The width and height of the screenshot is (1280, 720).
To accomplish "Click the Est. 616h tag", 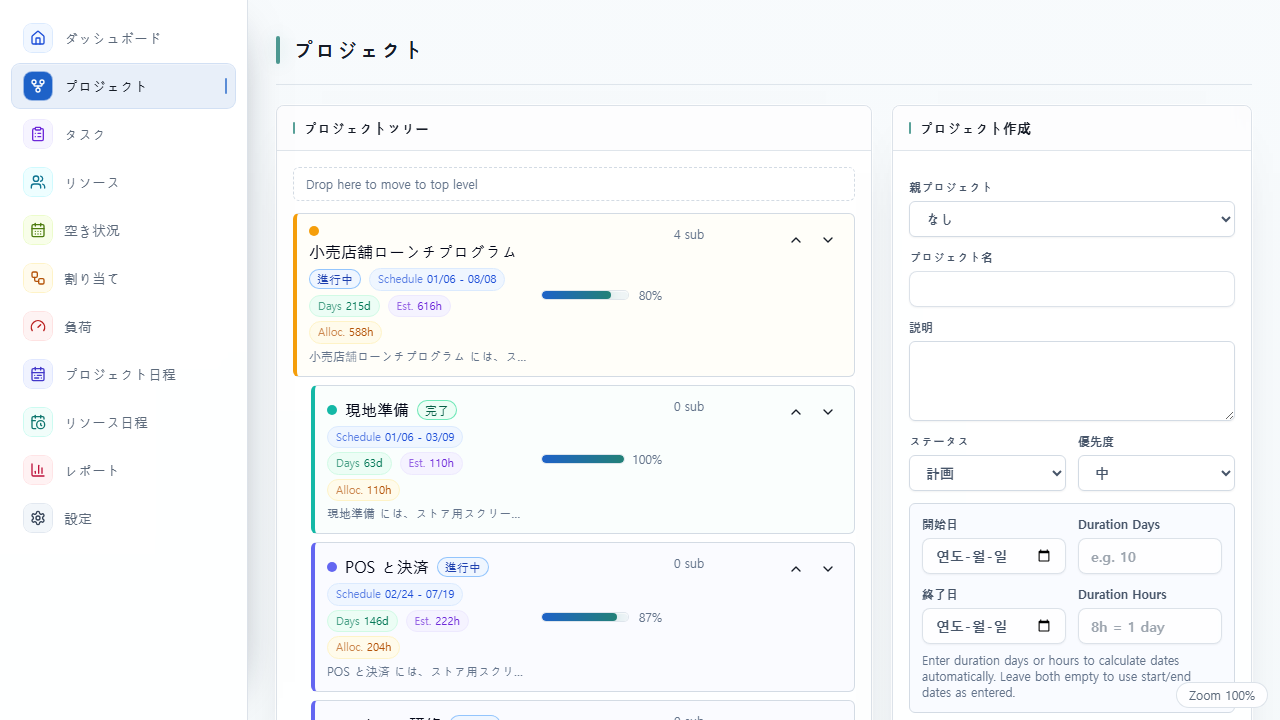I will tap(419, 306).
